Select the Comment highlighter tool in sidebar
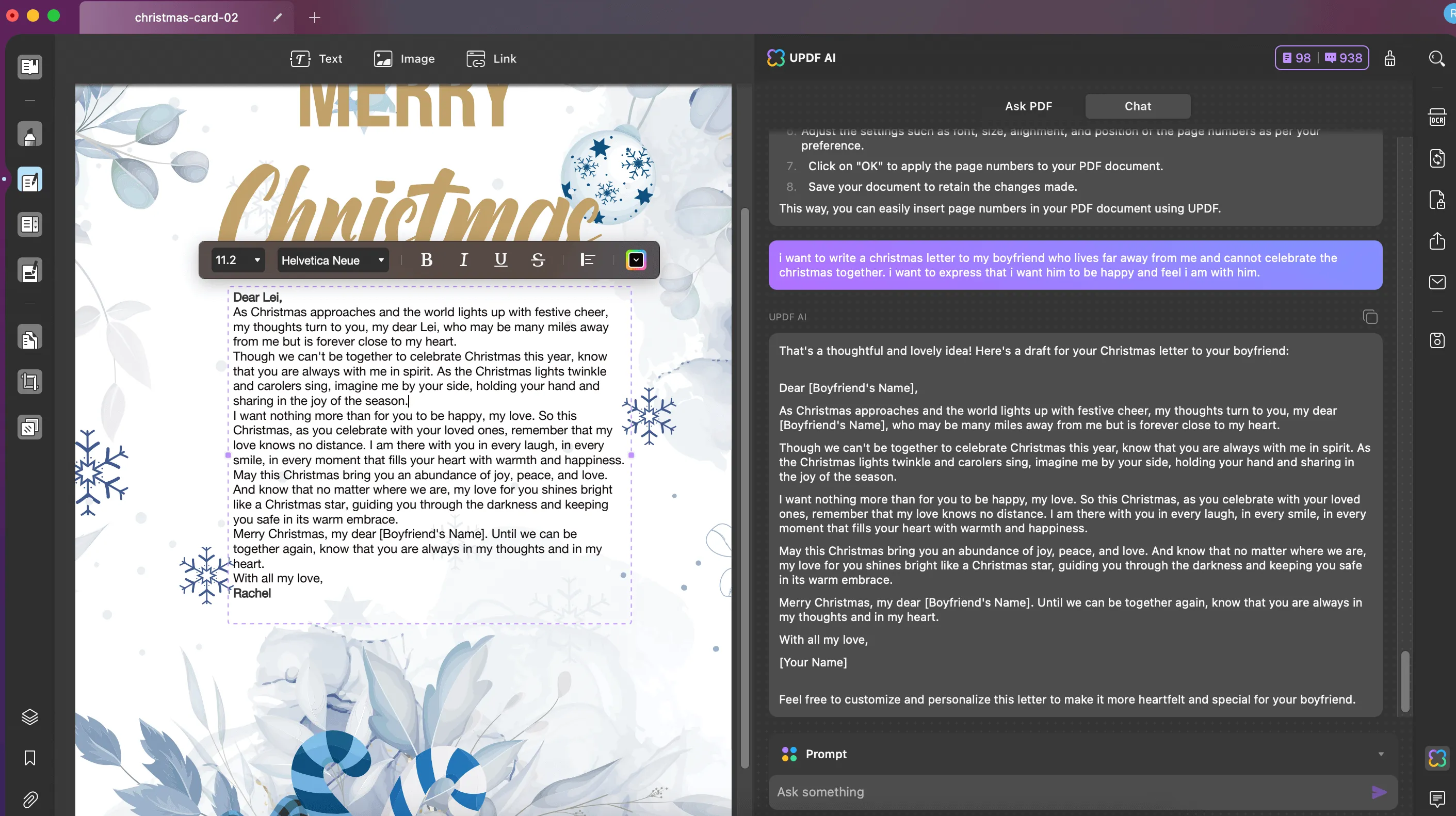 (29, 135)
